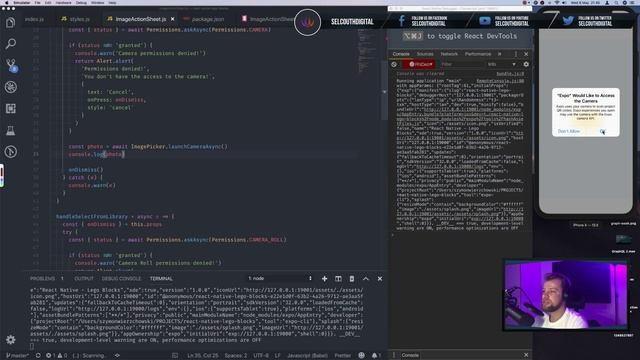
Task: Open the Search view in activity bar
Action: [11, 43]
